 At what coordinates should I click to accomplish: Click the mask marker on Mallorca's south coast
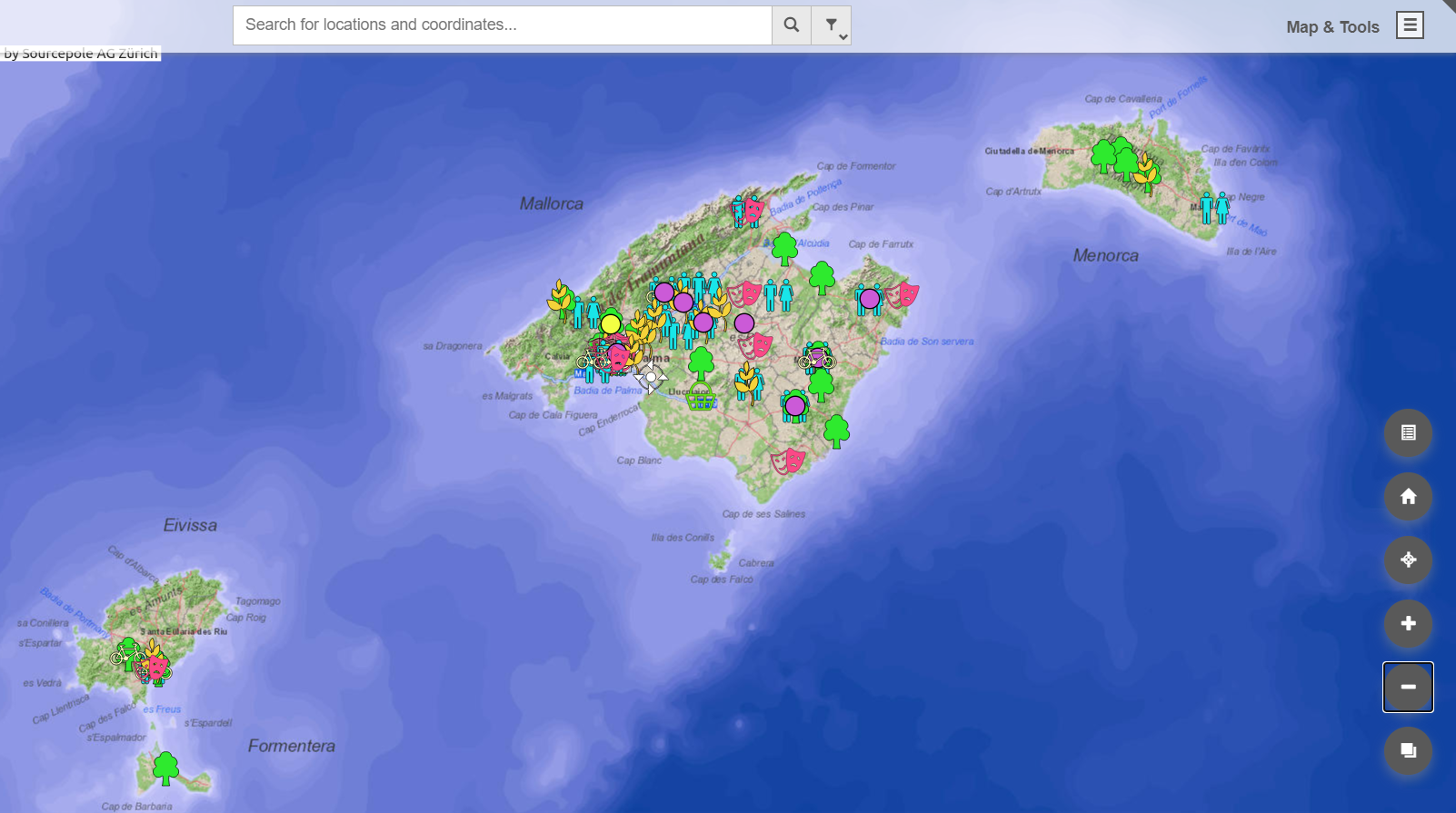point(788,461)
